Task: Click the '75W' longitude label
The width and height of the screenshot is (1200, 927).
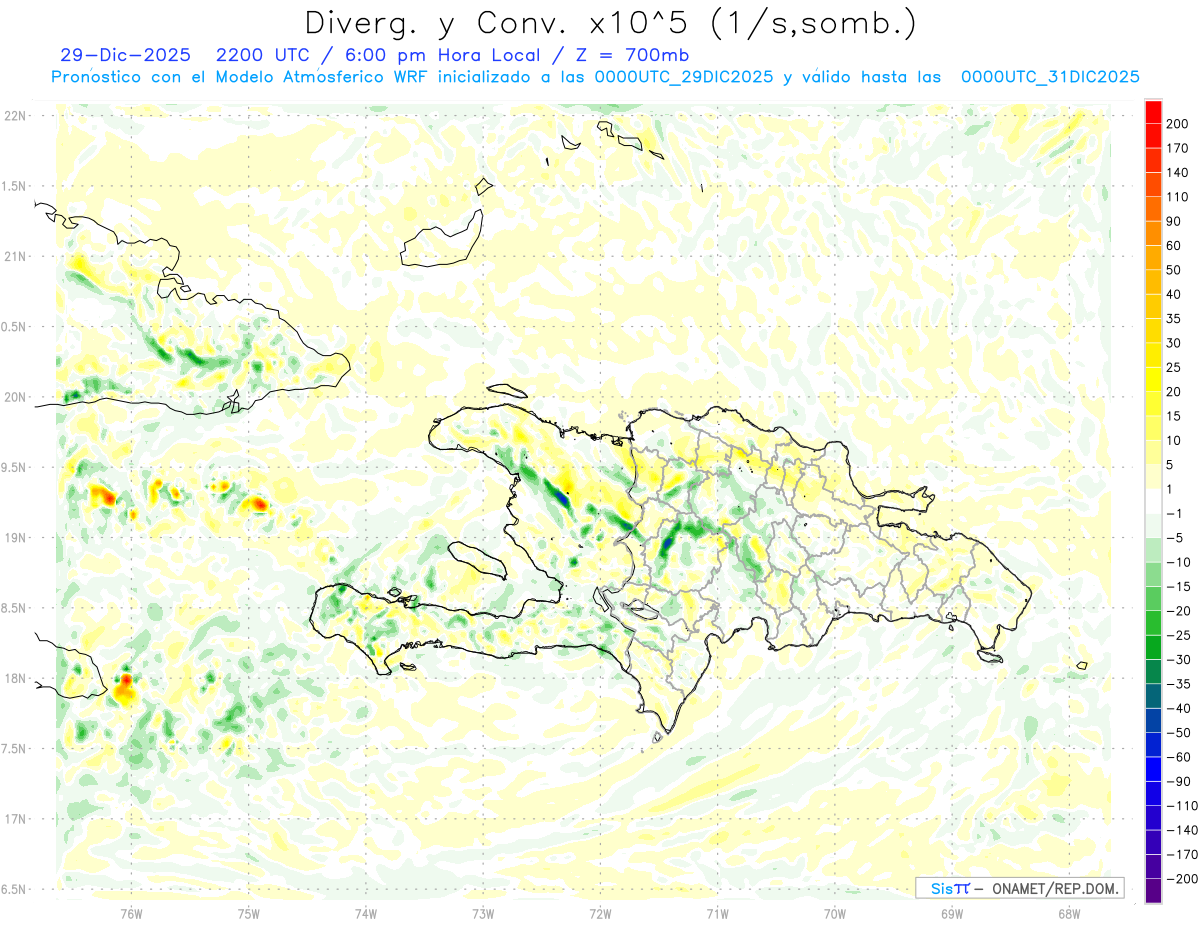Action: coord(249,913)
